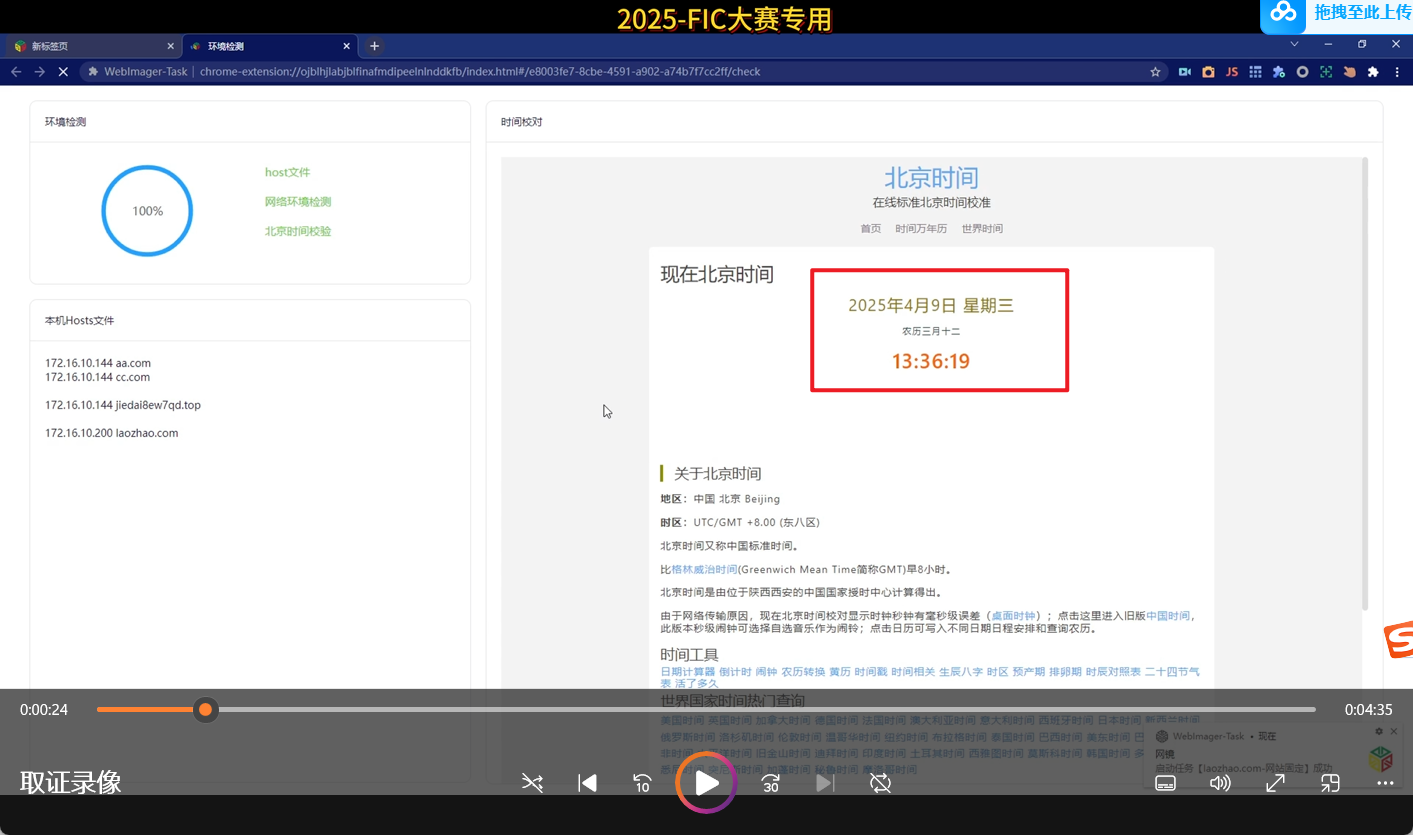Toggle repeat mode in the player
Viewport: 1413px width, 835px height.
pos(880,783)
